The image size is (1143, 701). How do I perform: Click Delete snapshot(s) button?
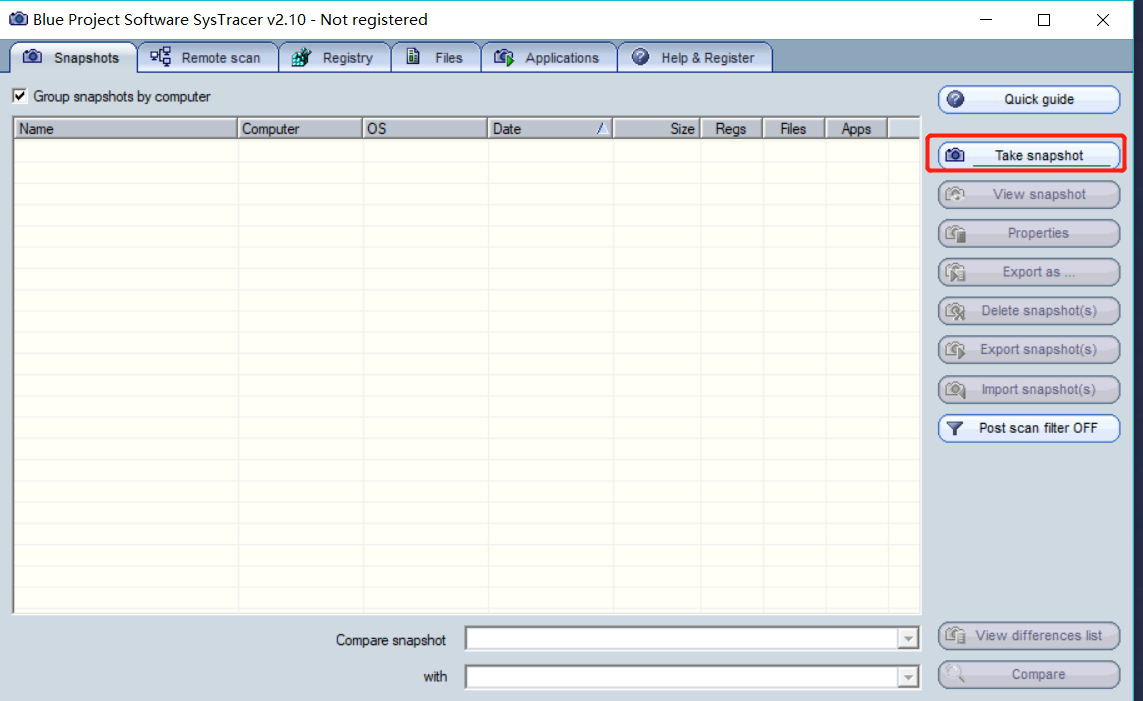1029,311
